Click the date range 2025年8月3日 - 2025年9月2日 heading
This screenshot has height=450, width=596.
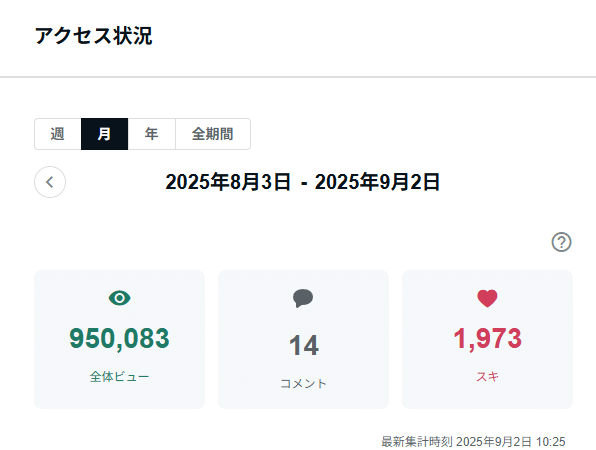pyautogui.click(x=303, y=182)
